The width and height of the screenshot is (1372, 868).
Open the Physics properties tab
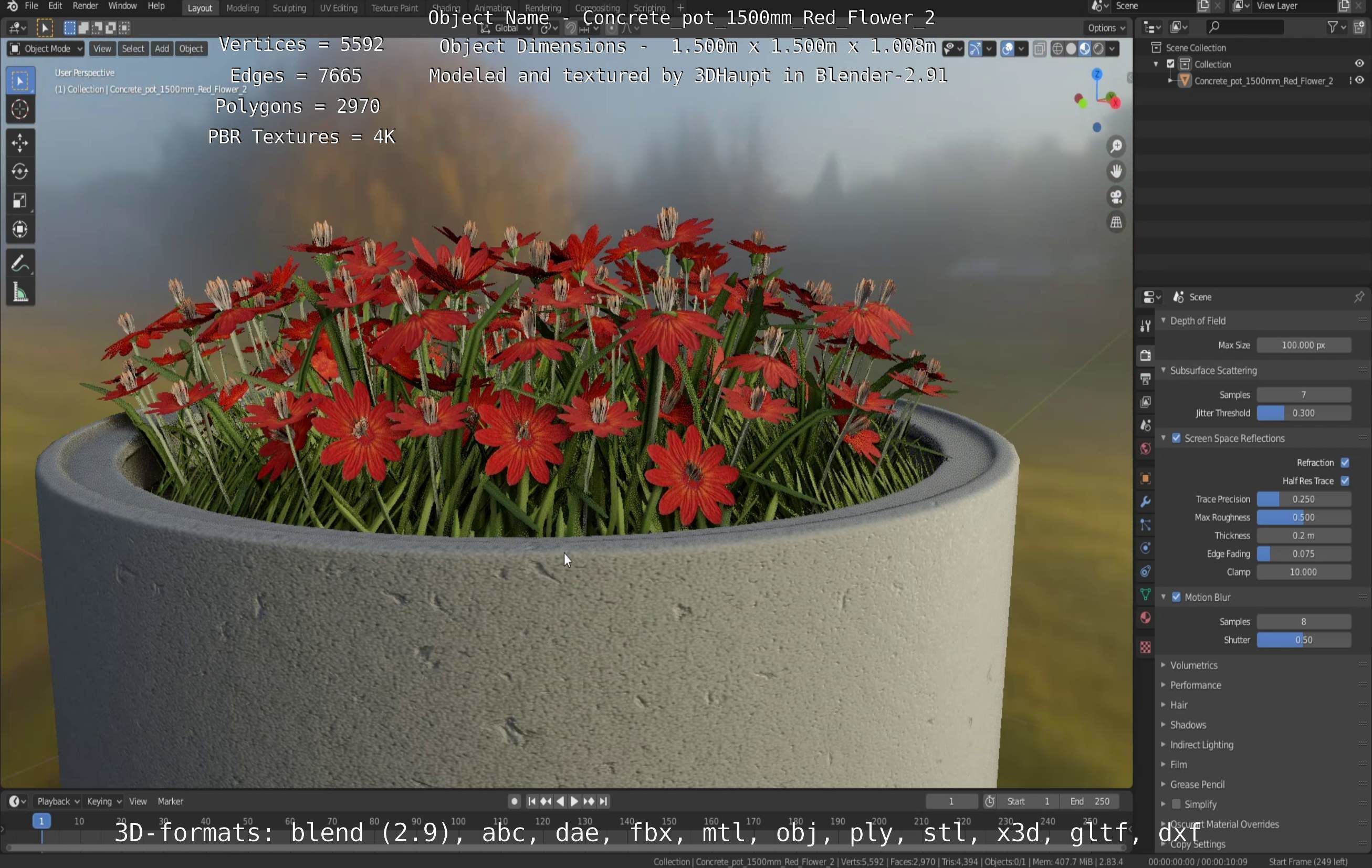(x=1145, y=548)
